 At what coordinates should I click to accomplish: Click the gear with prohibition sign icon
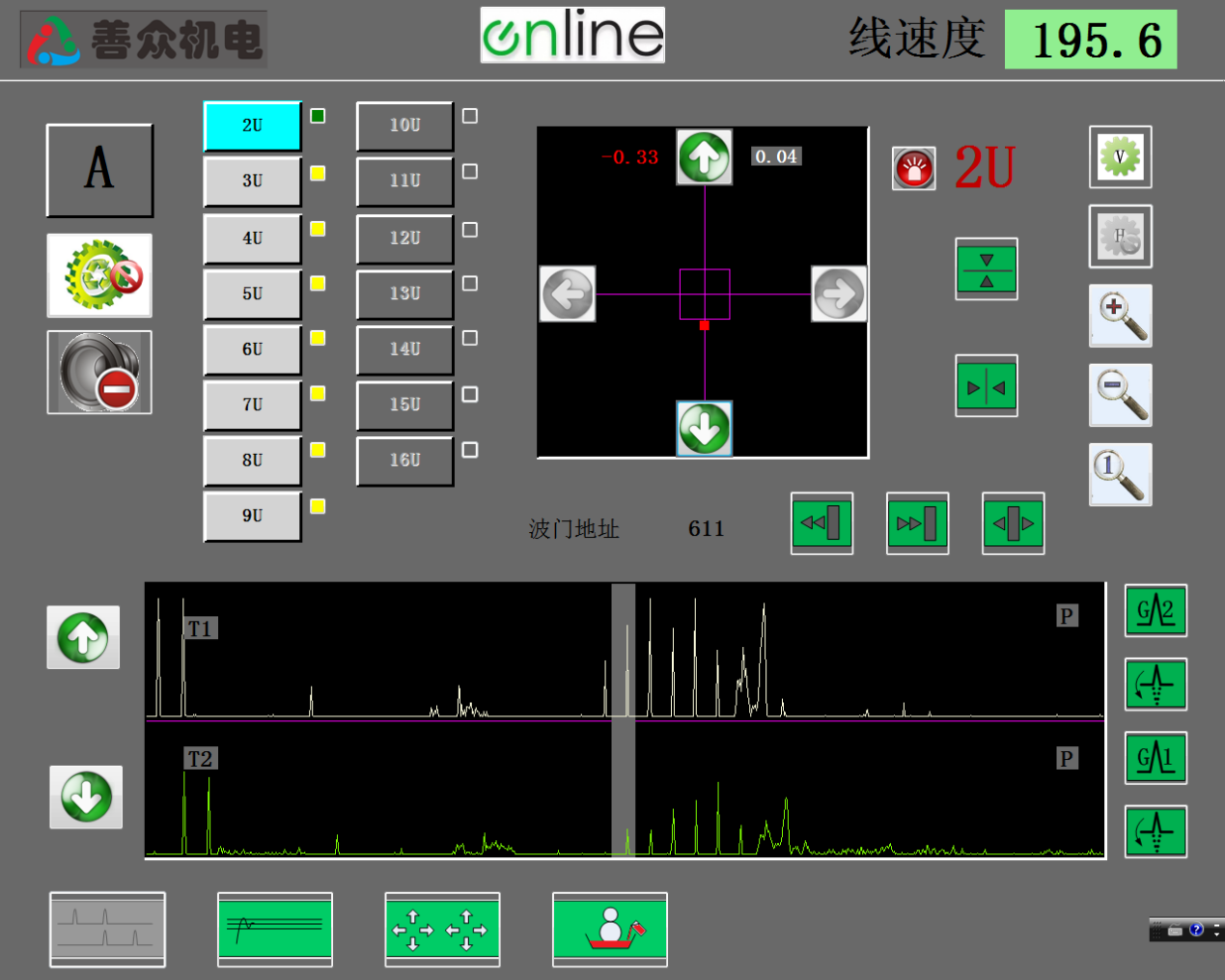(x=99, y=275)
